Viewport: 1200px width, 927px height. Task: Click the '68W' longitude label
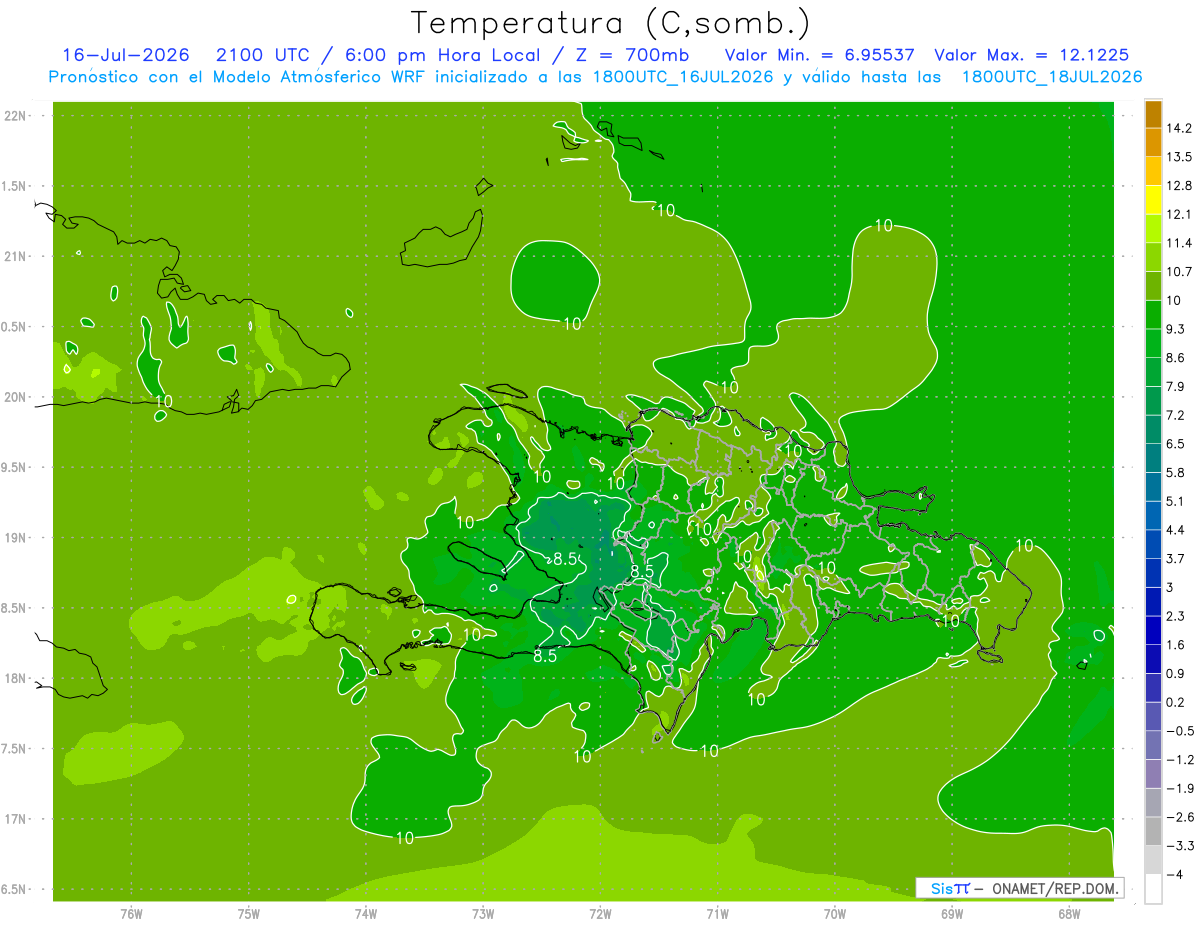coord(1069,913)
